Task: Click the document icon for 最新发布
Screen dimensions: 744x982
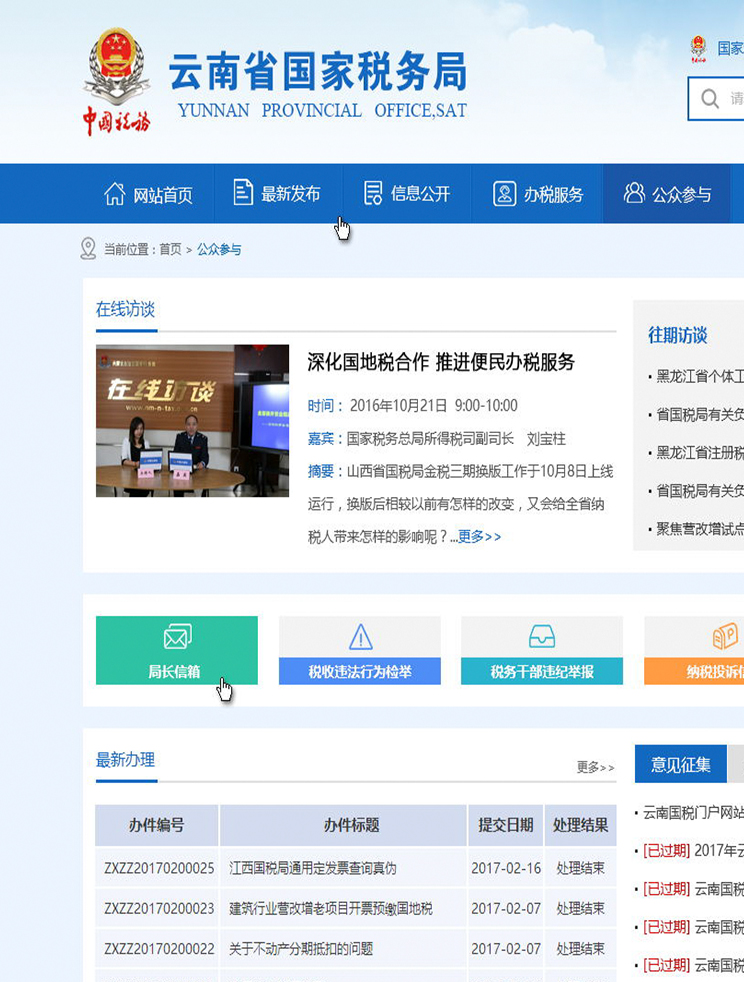Action: pos(243,193)
